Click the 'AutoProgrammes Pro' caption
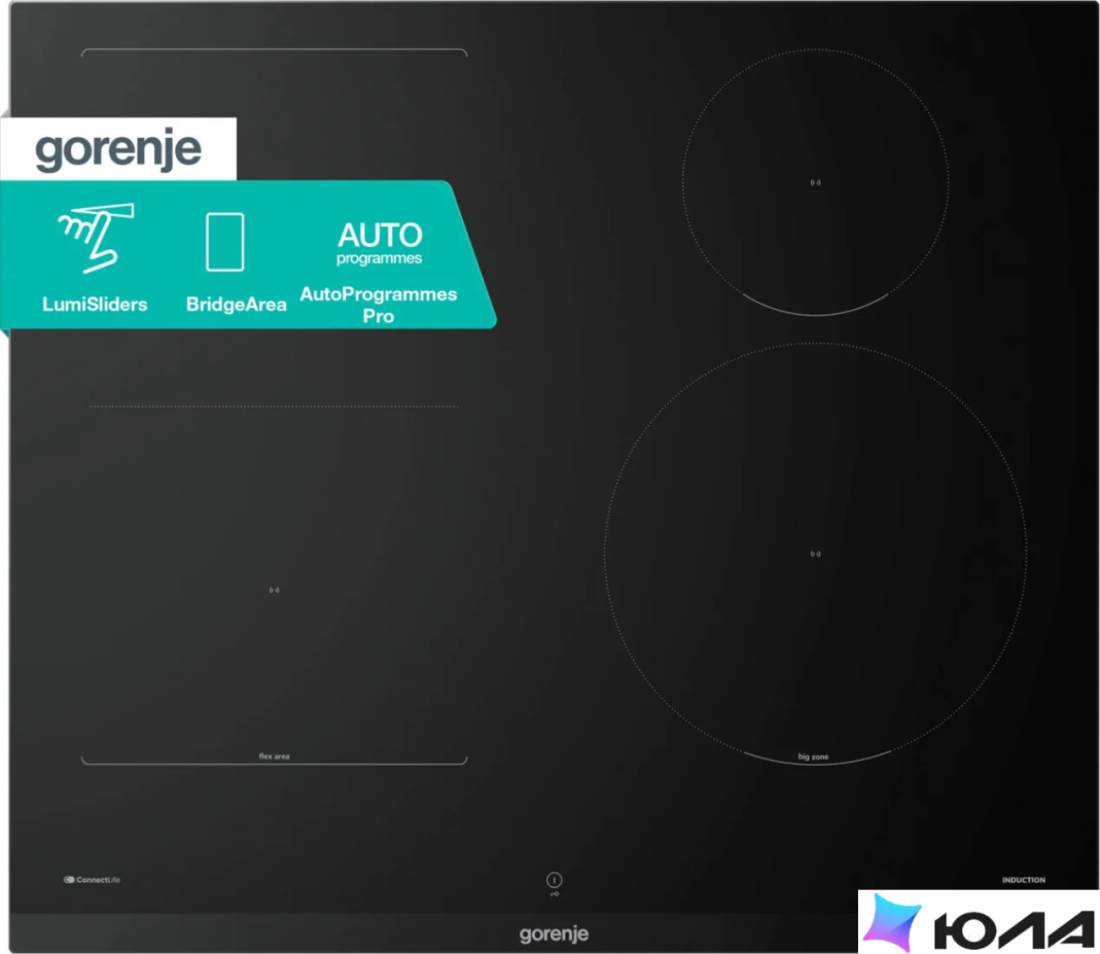 [378, 304]
